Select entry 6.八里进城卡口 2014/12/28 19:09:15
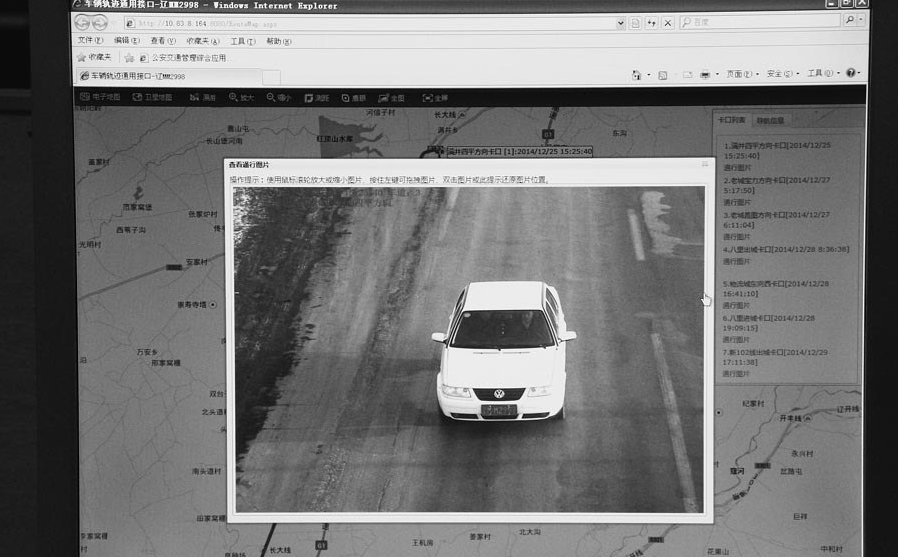The image size is (898, 557). [x=769, y=323]
